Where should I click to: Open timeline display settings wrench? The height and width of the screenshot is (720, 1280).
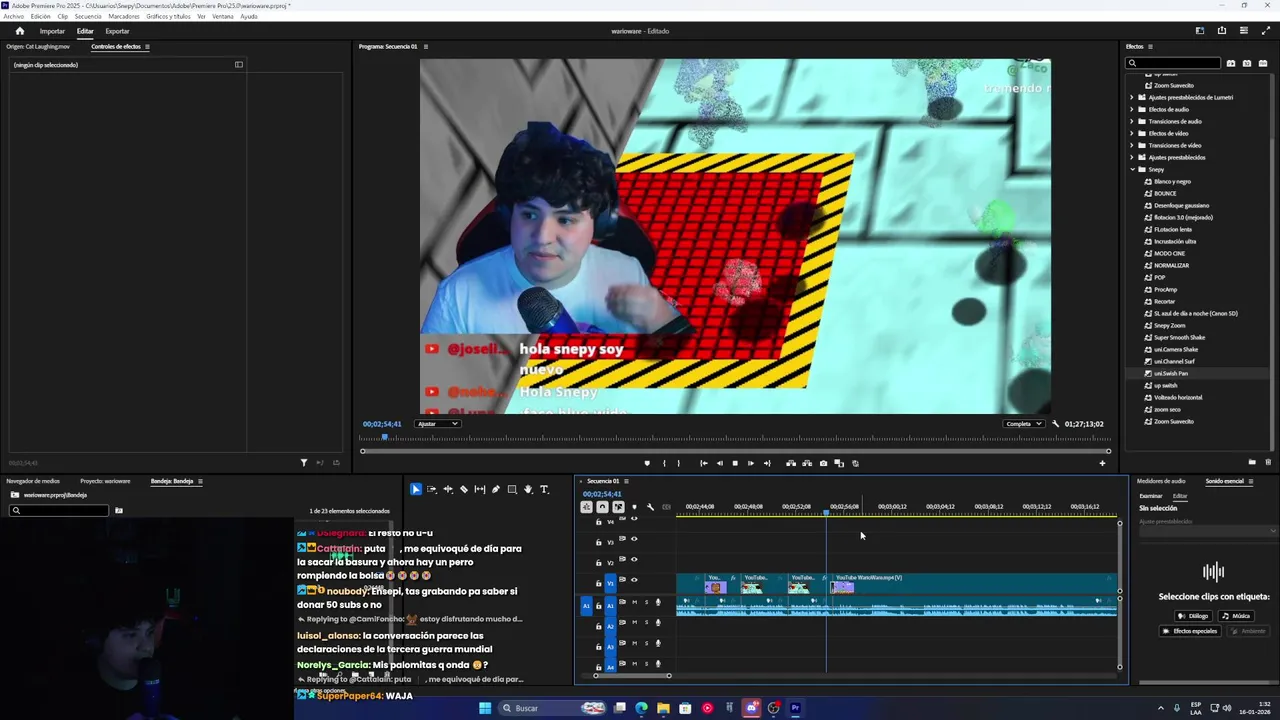(x=651, y=507)
